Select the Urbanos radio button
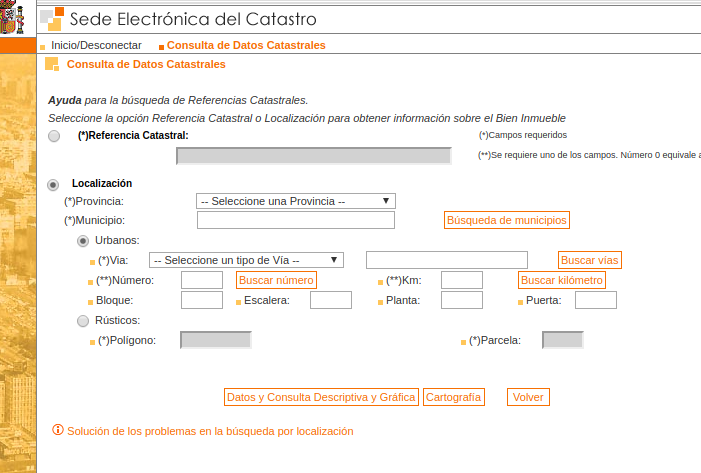The image size is (701, 473). click(x=83, y=241)
